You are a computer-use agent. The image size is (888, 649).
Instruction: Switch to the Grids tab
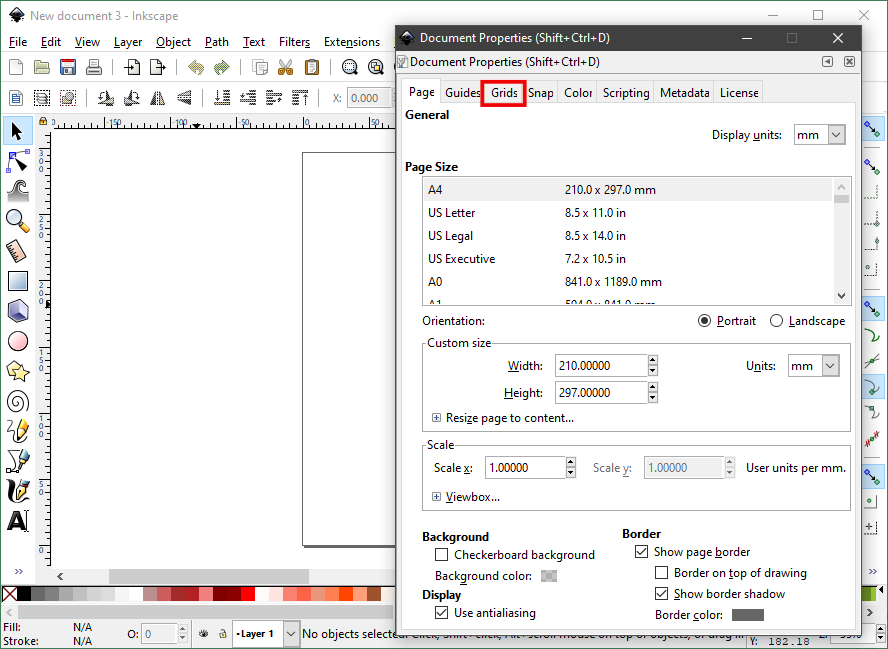pyautogui.click(x=504, y=93)
